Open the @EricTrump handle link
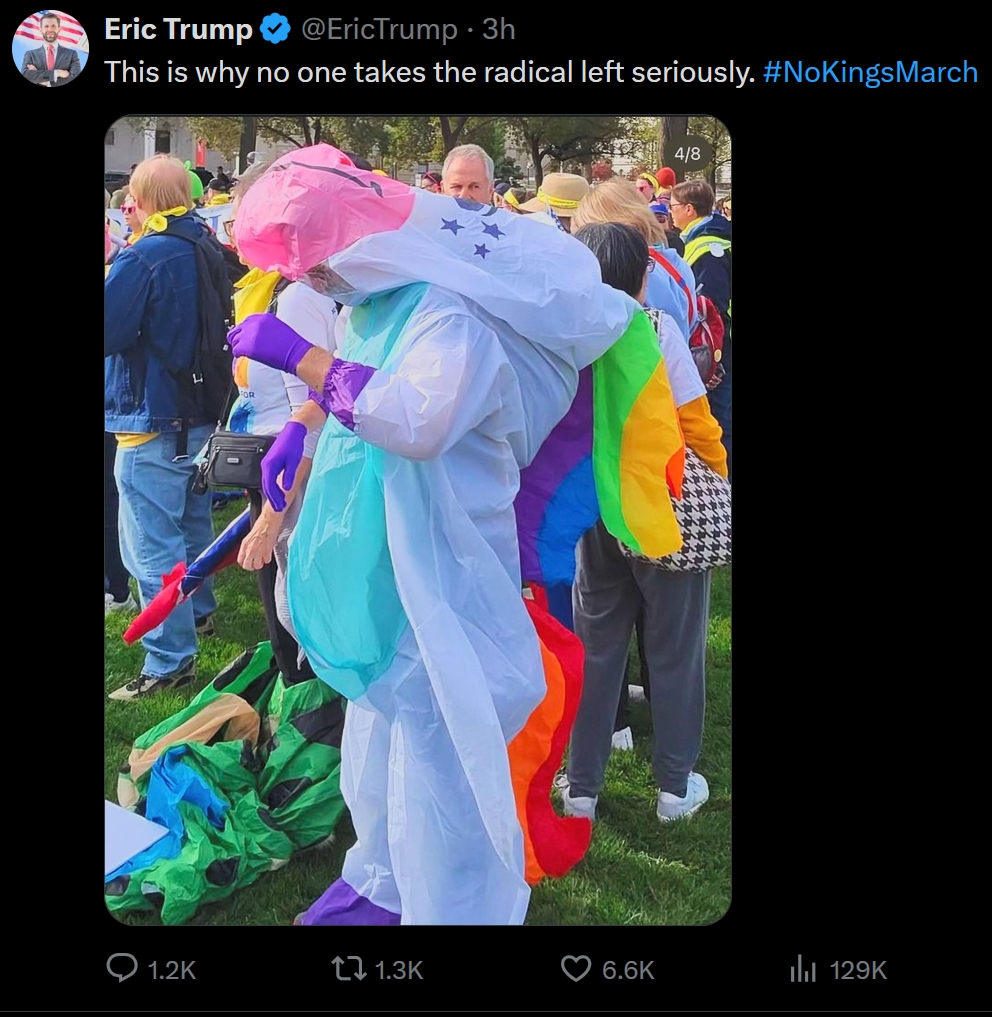992x1017 pixels. [x=378, y=30]
